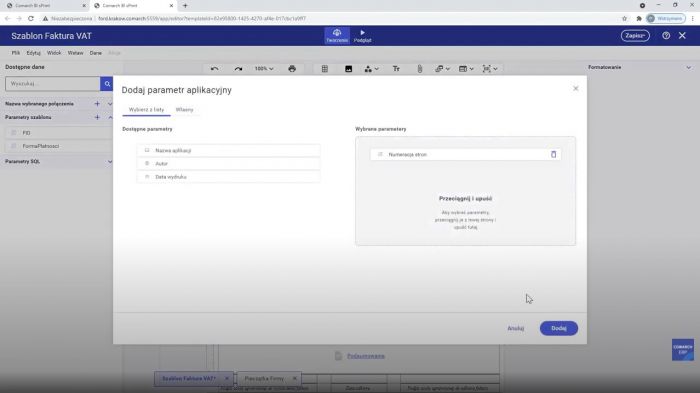Viewport: 700px width, 393px height.
Task: Click the Wyszukaj search field
Action: tap(53, 84)
